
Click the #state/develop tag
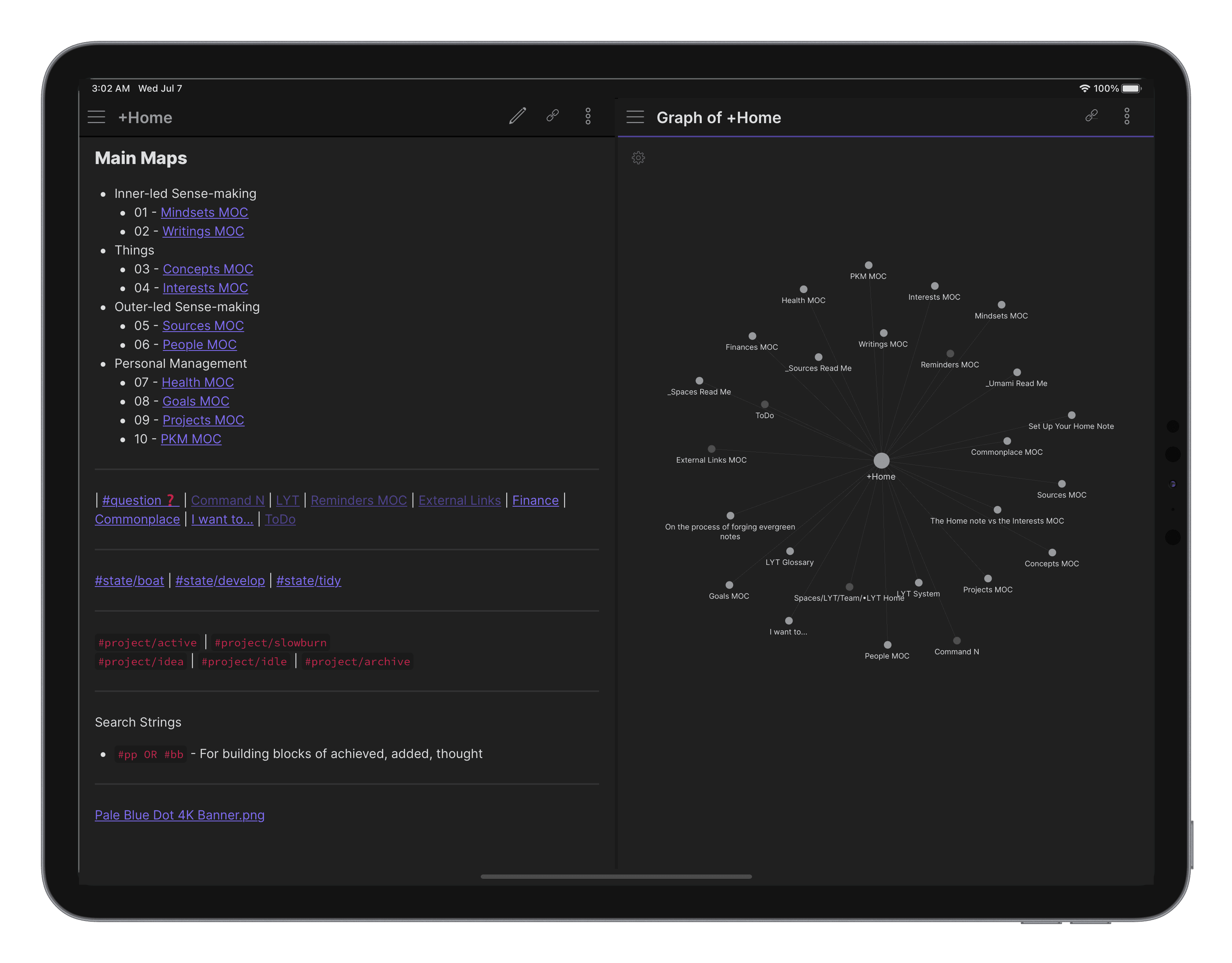pos(220,581)
